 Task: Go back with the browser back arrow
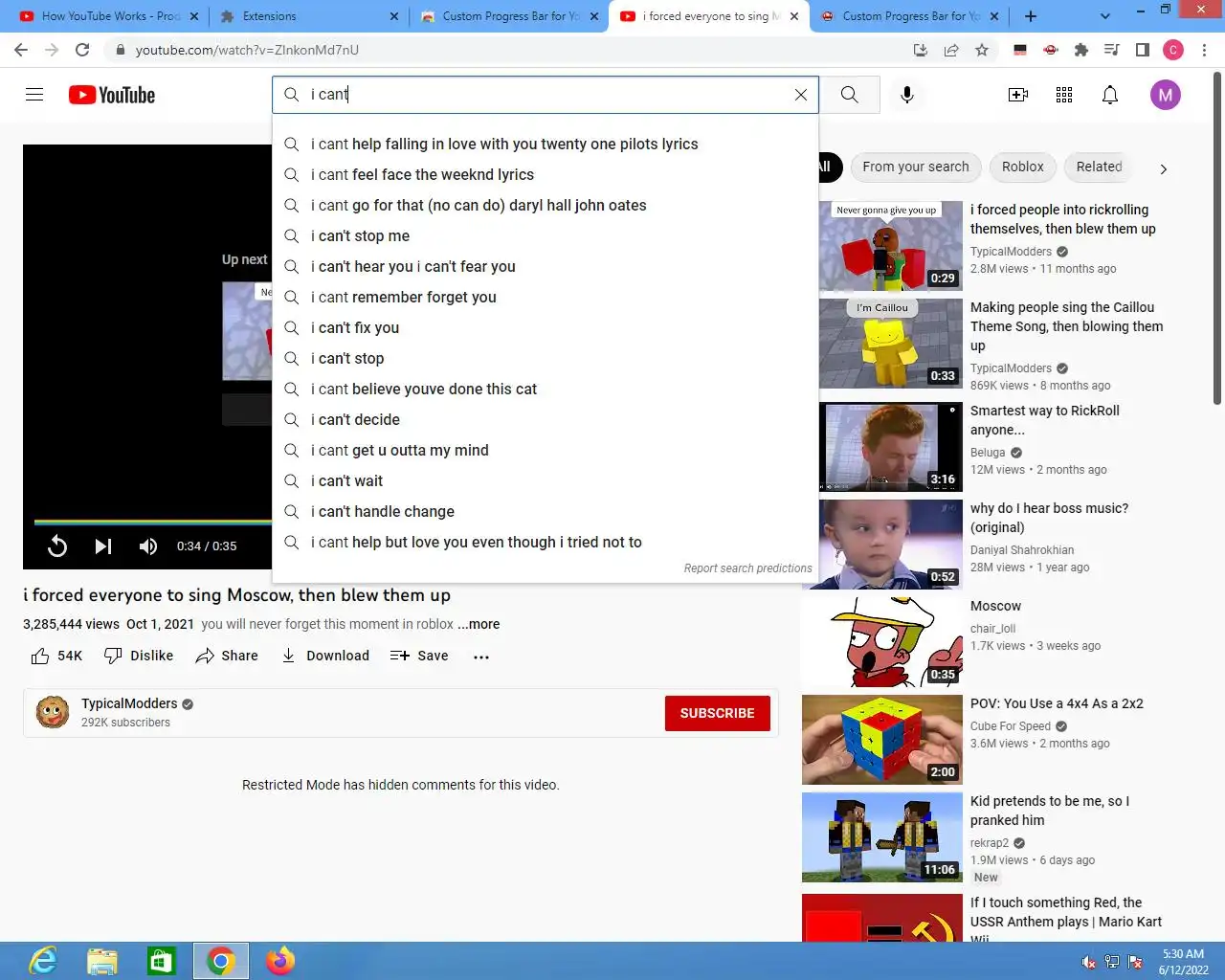(21, 50)
